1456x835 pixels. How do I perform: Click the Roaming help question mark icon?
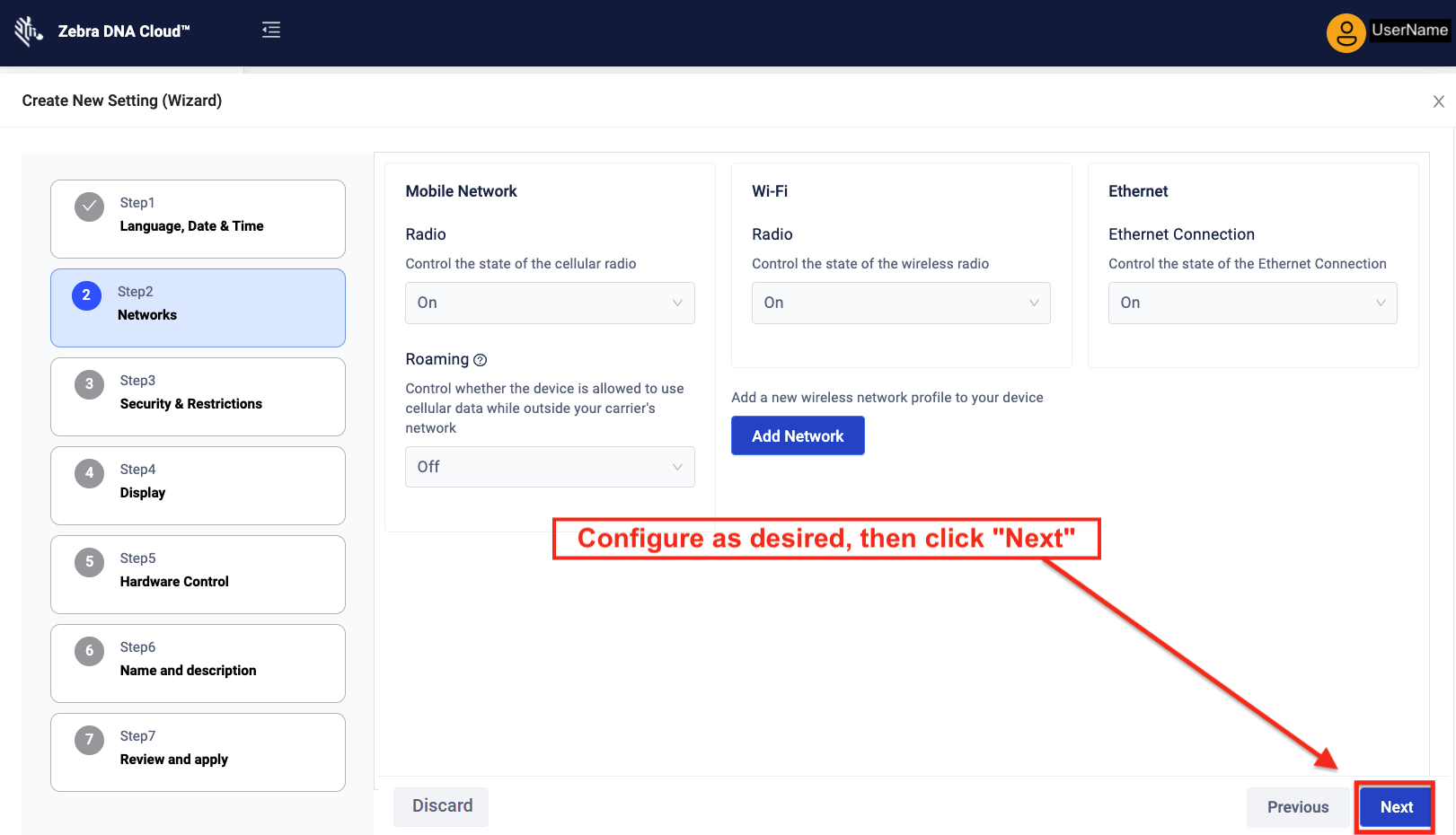pos(481,360)
